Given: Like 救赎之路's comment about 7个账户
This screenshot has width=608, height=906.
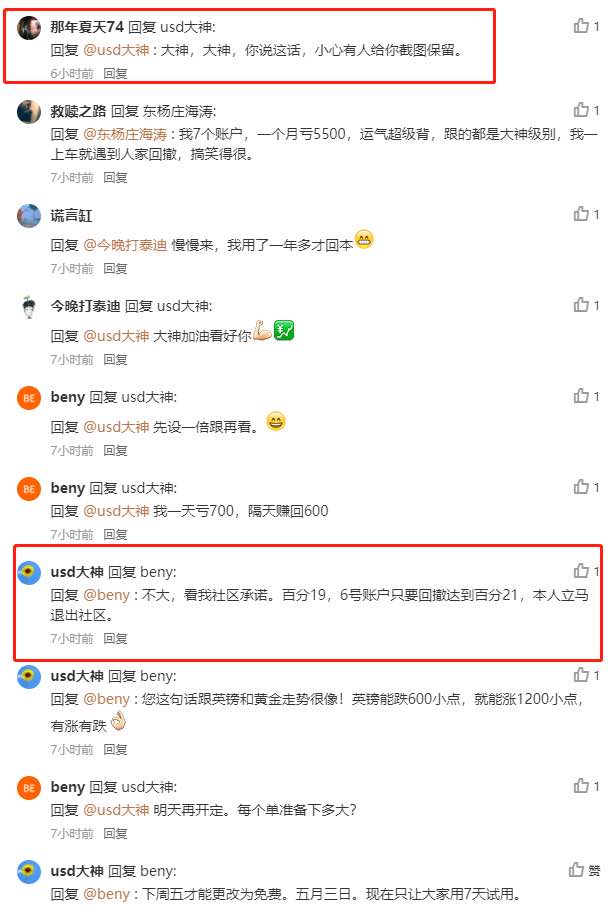Looking at the screenshot, I should pos(581,110).
